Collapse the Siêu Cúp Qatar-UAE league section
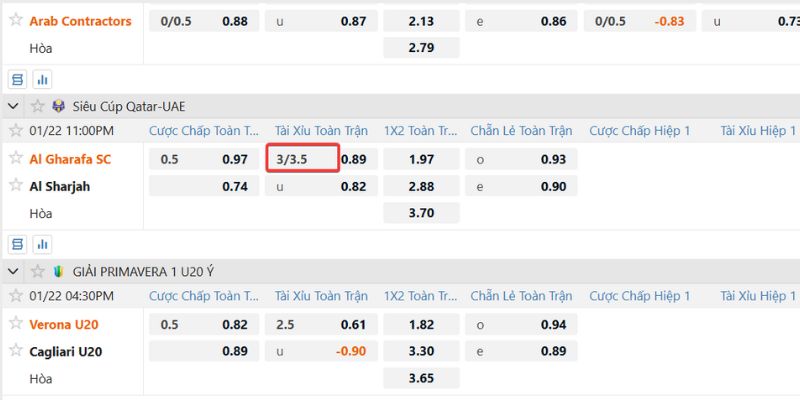800x400 pixels. tap(14, 106)
